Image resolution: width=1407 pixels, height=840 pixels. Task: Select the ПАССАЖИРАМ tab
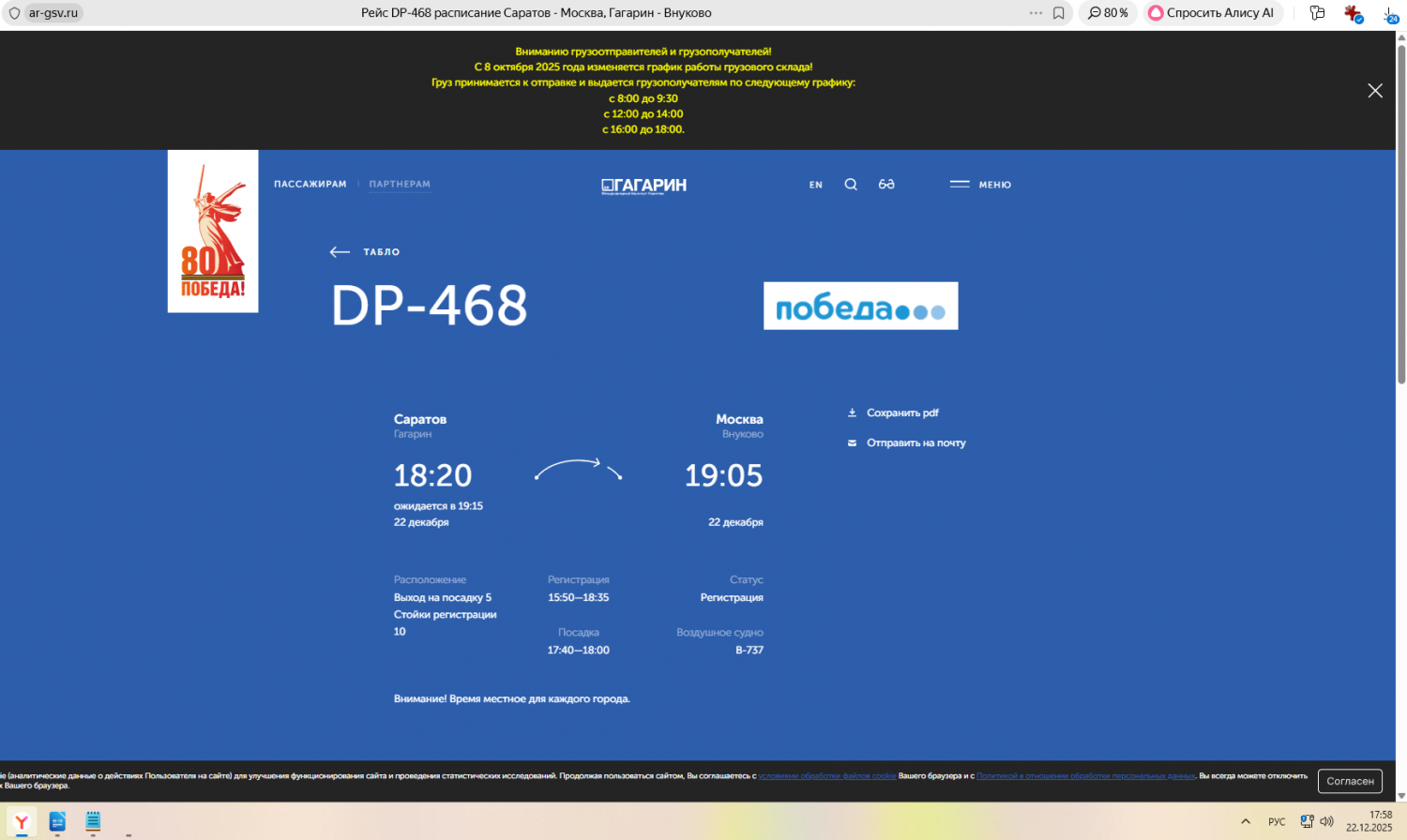[310, 185]
